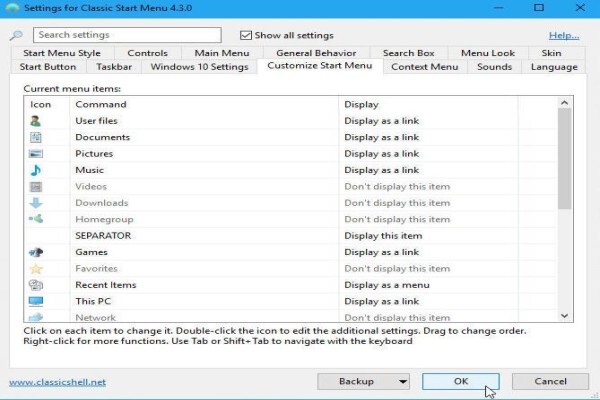Screen dimensions: 600x400
Task: Switch to the Taskbar tab
Action: click(x=114, y=67)
